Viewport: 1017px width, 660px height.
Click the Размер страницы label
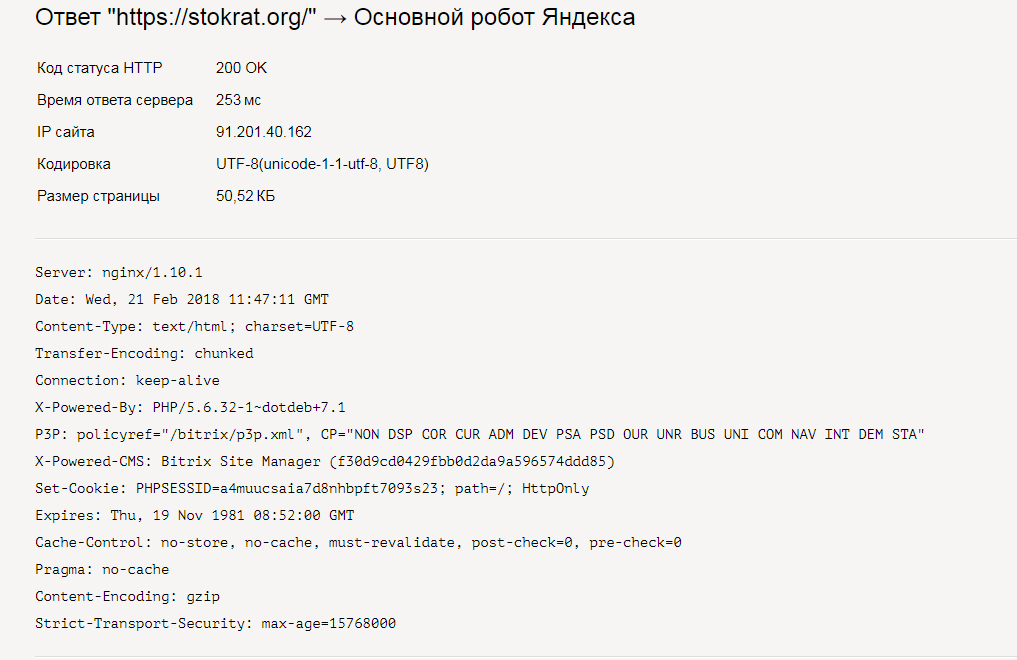(x=98, y=196)
